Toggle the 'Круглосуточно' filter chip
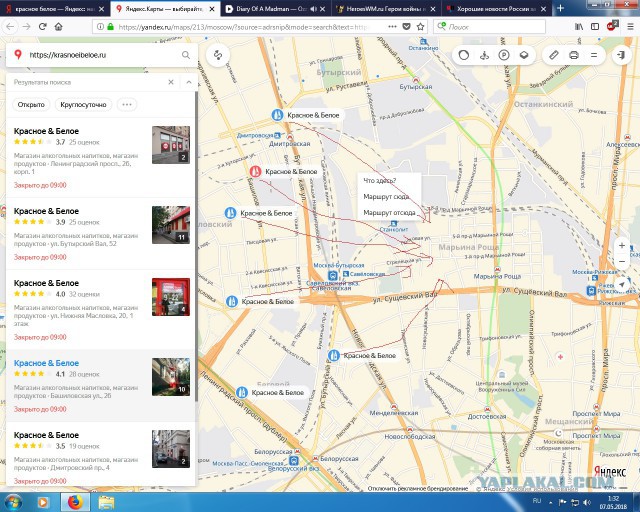This screenshot has width=640, height=512. [x=83, y=105]
